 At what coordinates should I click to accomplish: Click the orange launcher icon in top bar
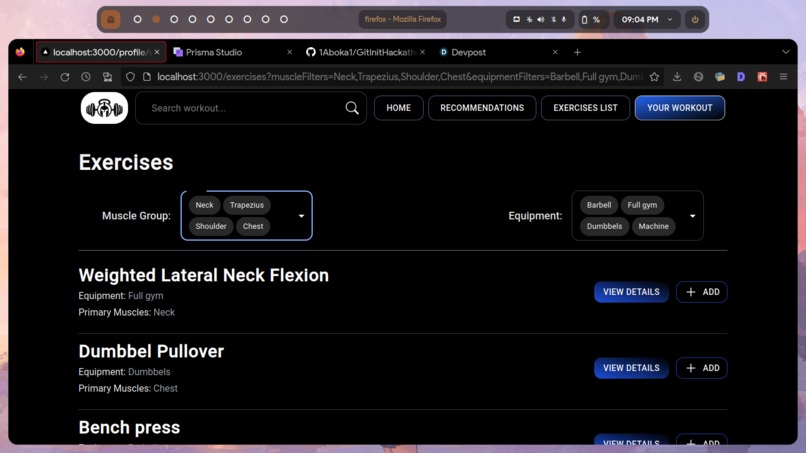[x=111, y=20]
